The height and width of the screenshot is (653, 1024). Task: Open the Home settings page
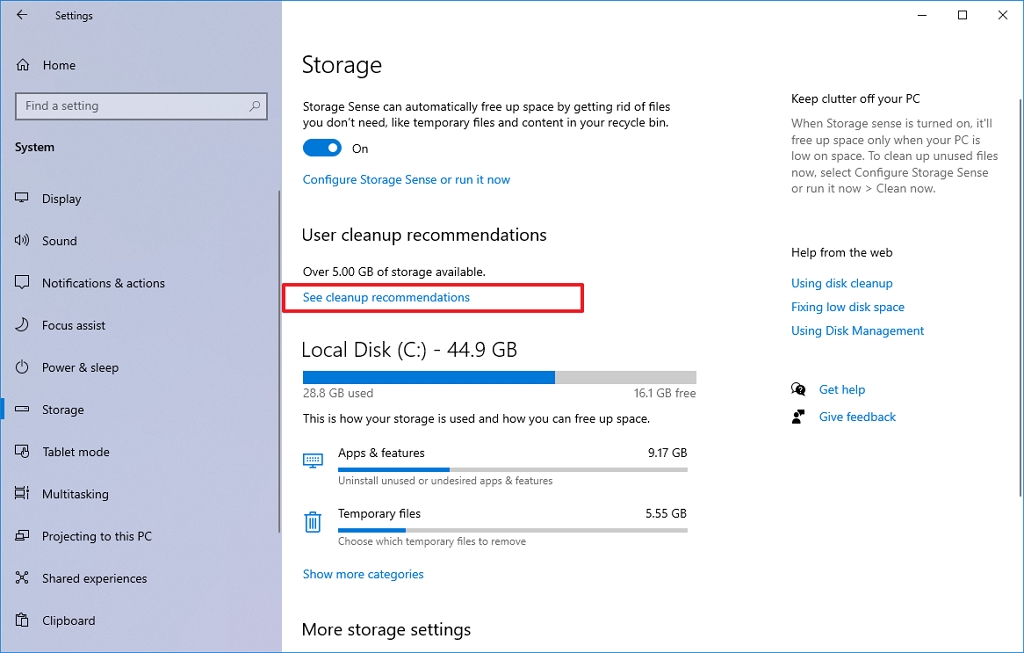coord(59,65)
